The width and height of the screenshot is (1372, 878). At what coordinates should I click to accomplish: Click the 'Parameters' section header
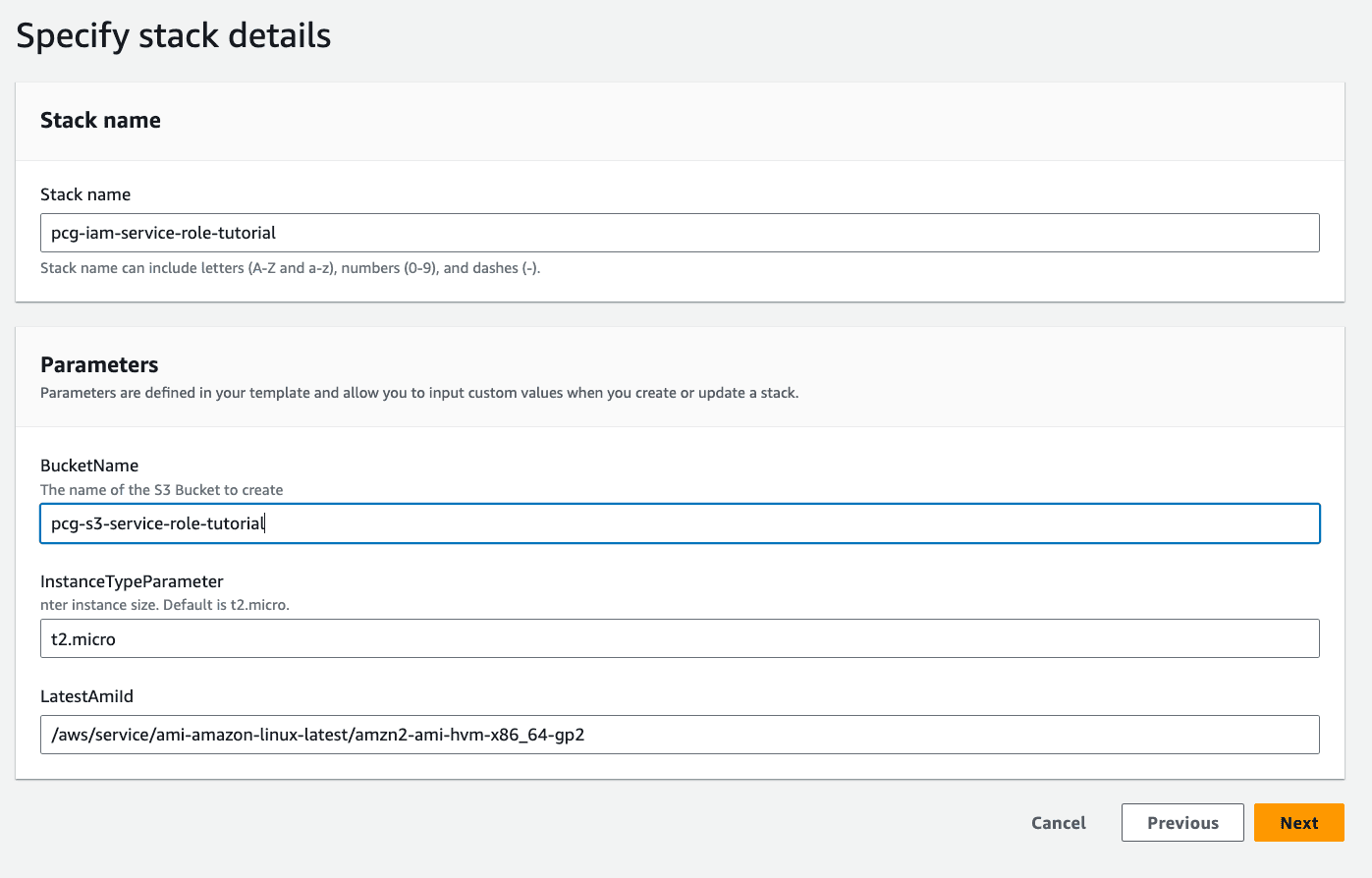tap(99, 364)
